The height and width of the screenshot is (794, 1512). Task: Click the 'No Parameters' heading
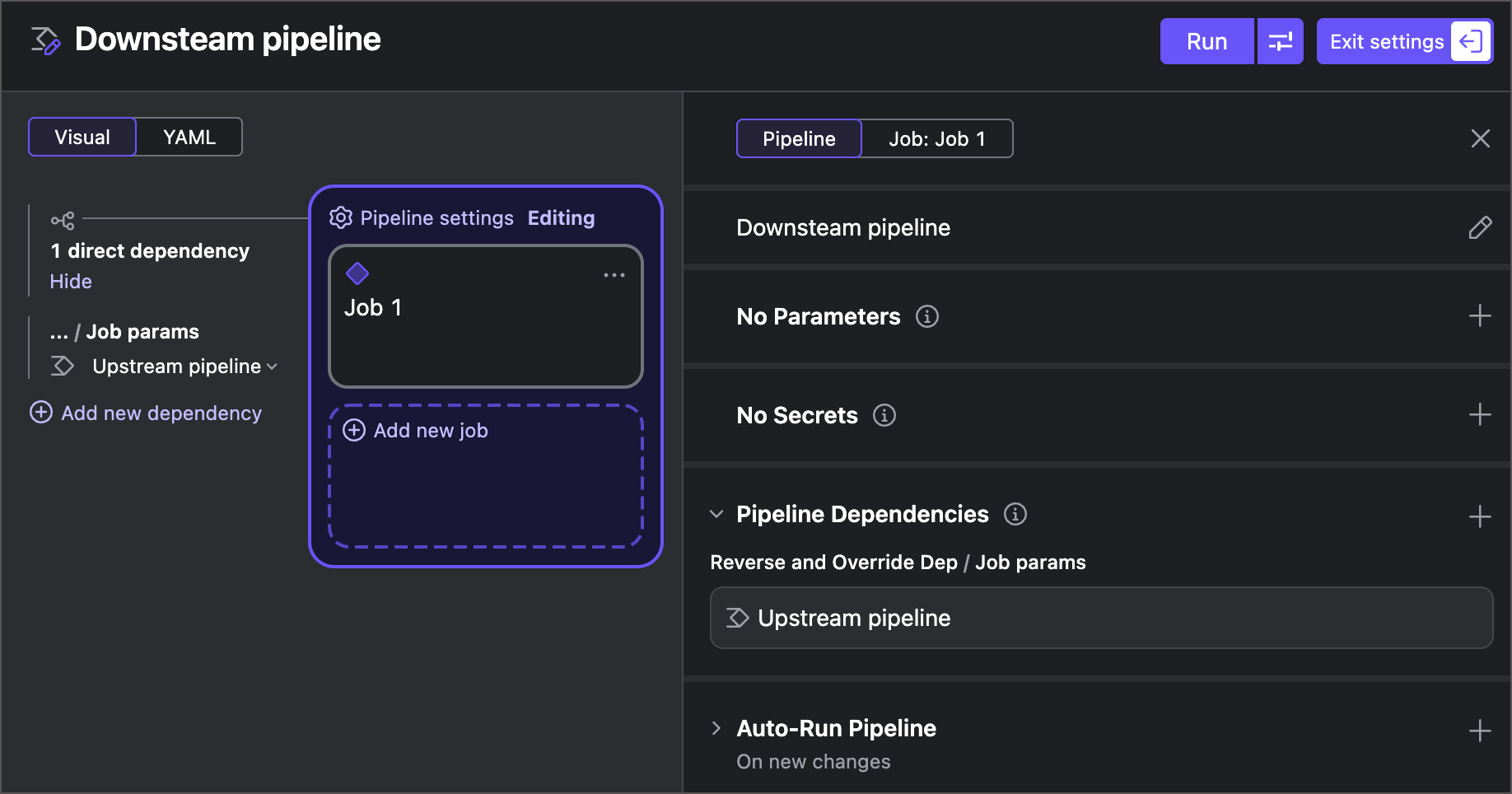[819, 316]
